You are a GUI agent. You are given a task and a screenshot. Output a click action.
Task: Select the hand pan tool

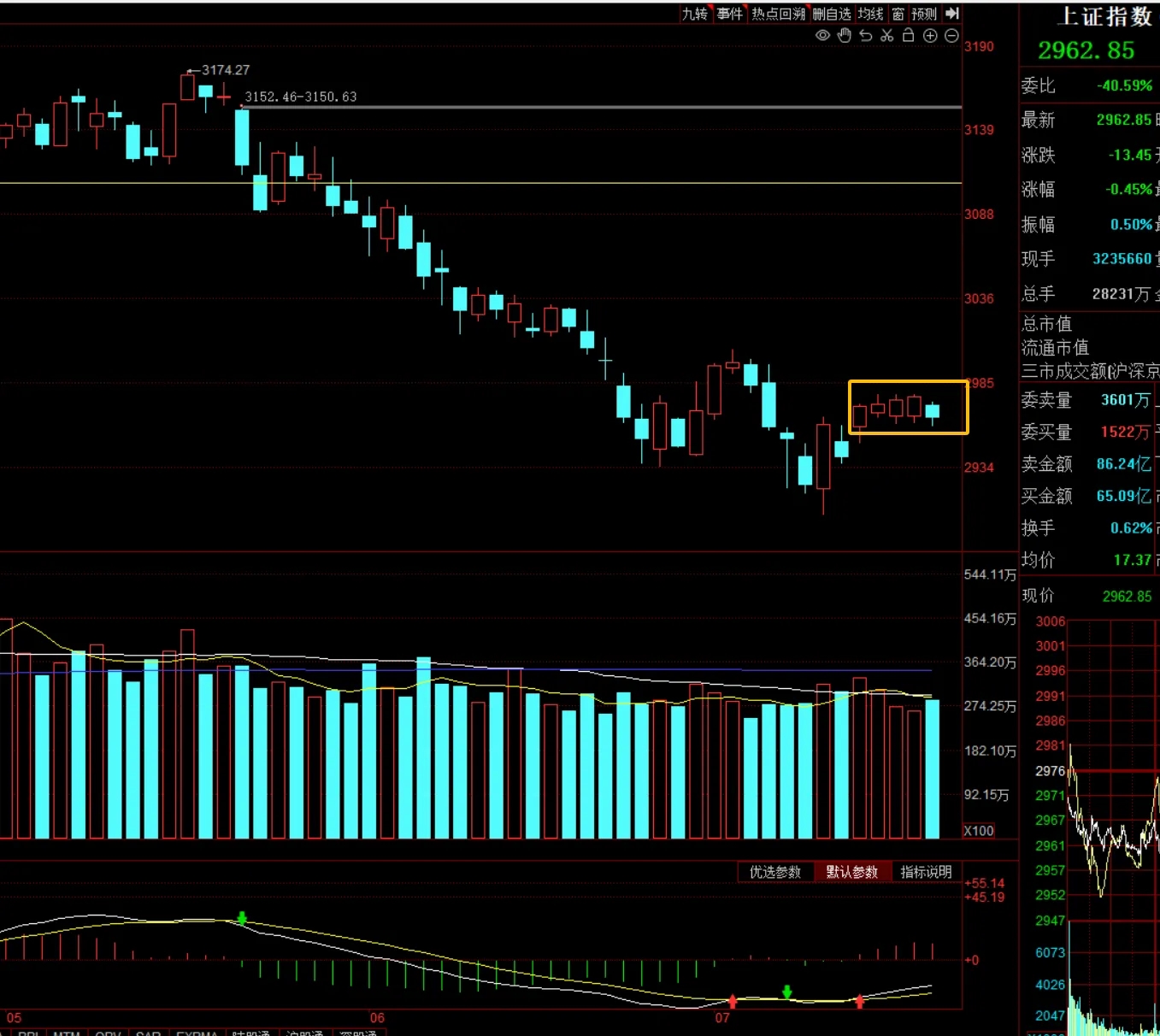click(x=845, y=35)
